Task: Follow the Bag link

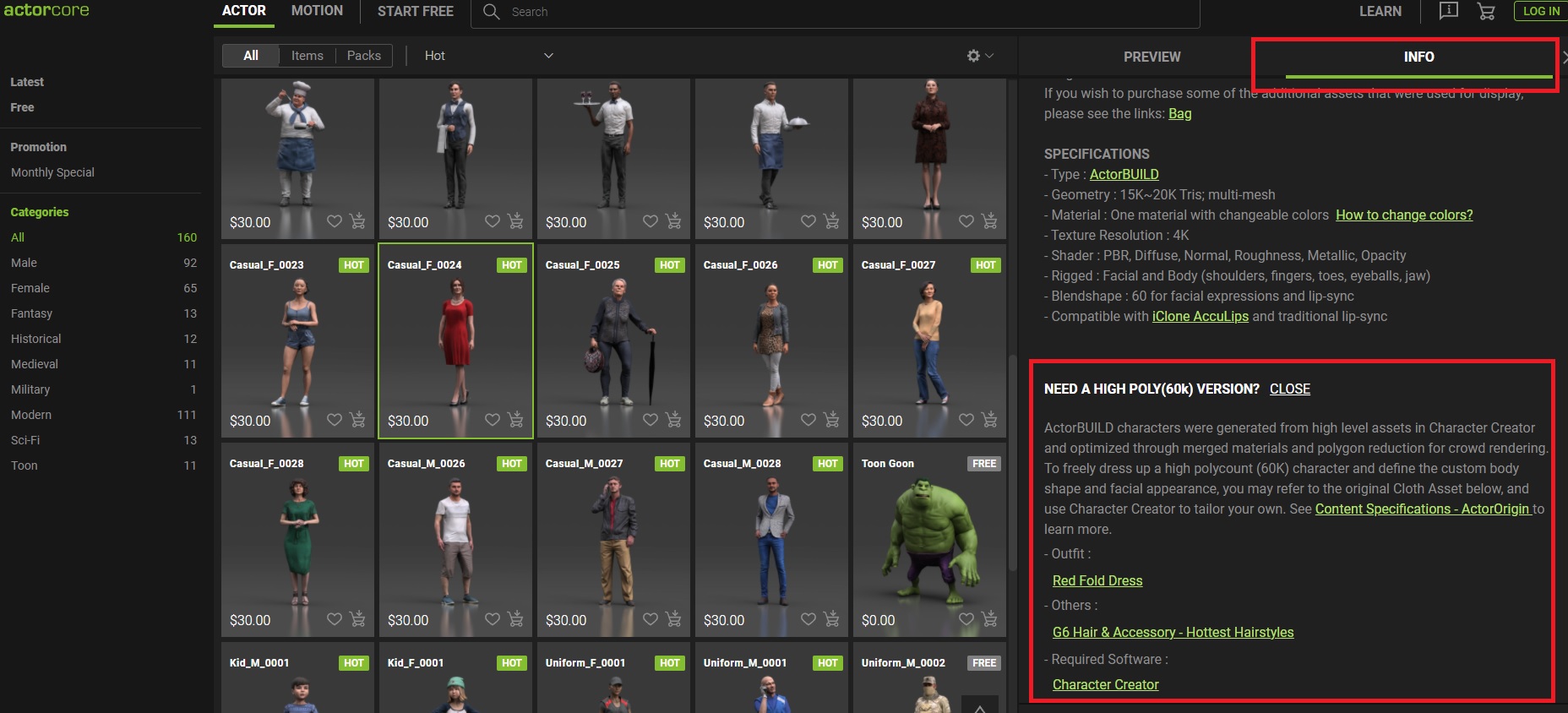Action: [1180, 114]
